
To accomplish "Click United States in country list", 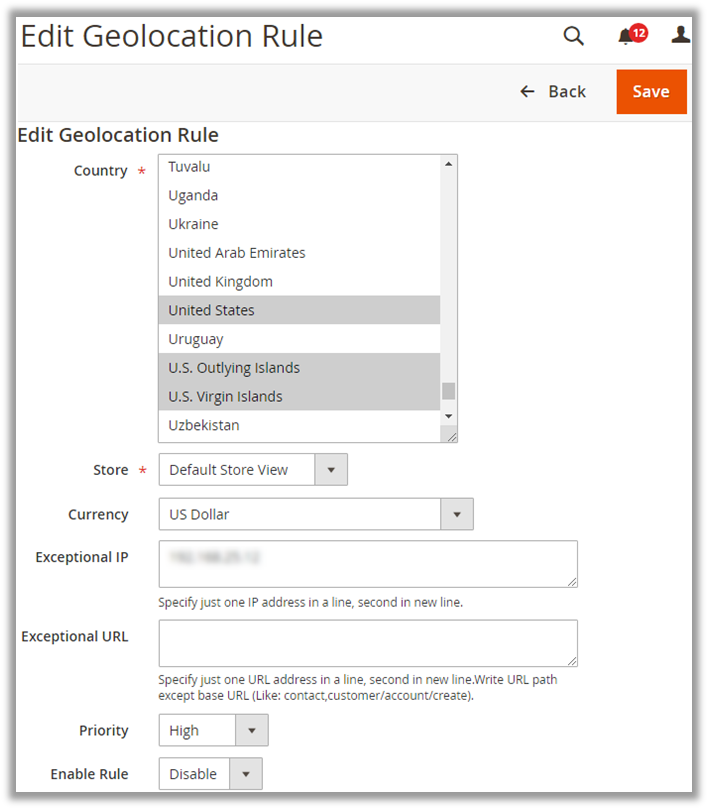I will 211,310.
